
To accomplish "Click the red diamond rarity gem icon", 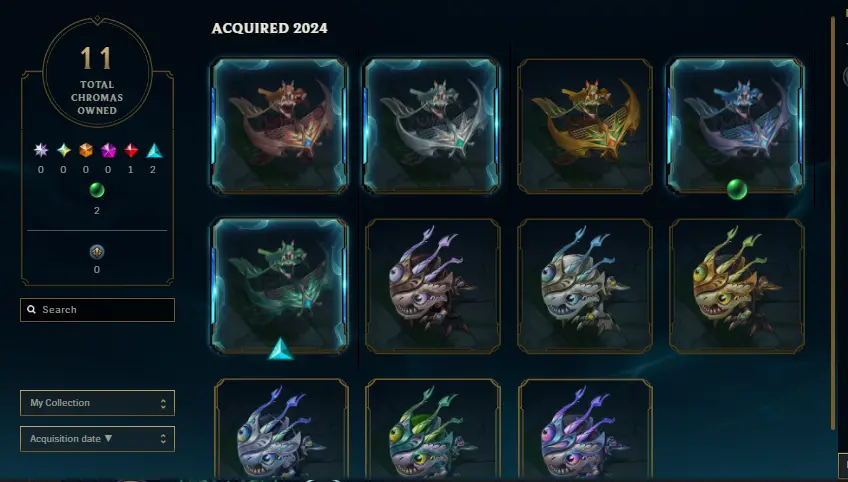I will 131,150.
